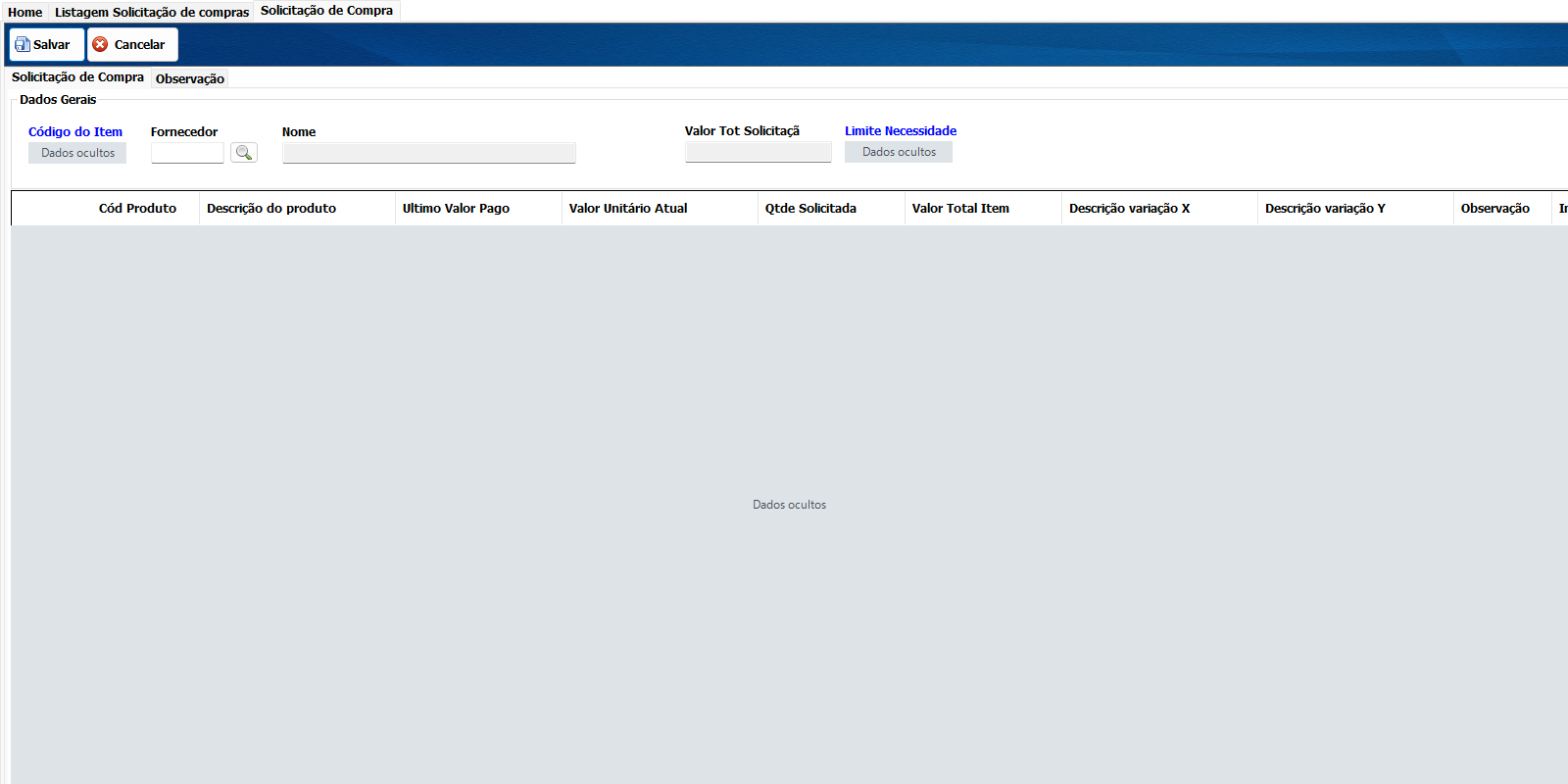The height and width of the screenshot is (784, 1568).
Task: Open the Fornecedor search magnifier icon
Action: (x=244, y=153)
